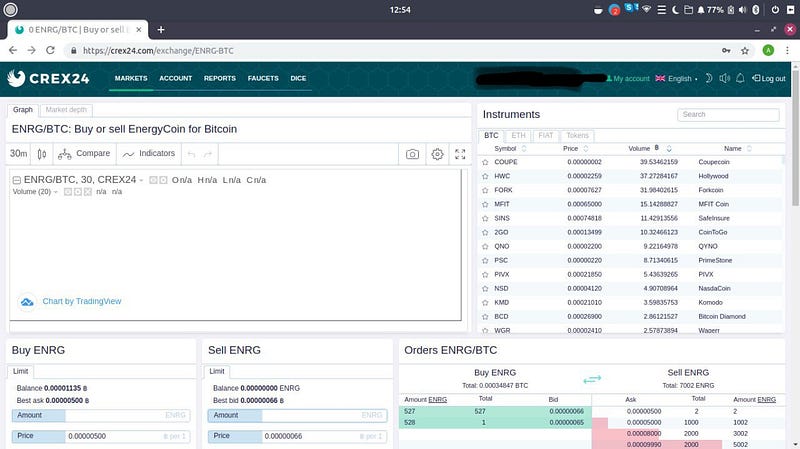The height and width of the screenshot is (449, 800).
Task: Favorite the HWC star
Action: [485, 176]
